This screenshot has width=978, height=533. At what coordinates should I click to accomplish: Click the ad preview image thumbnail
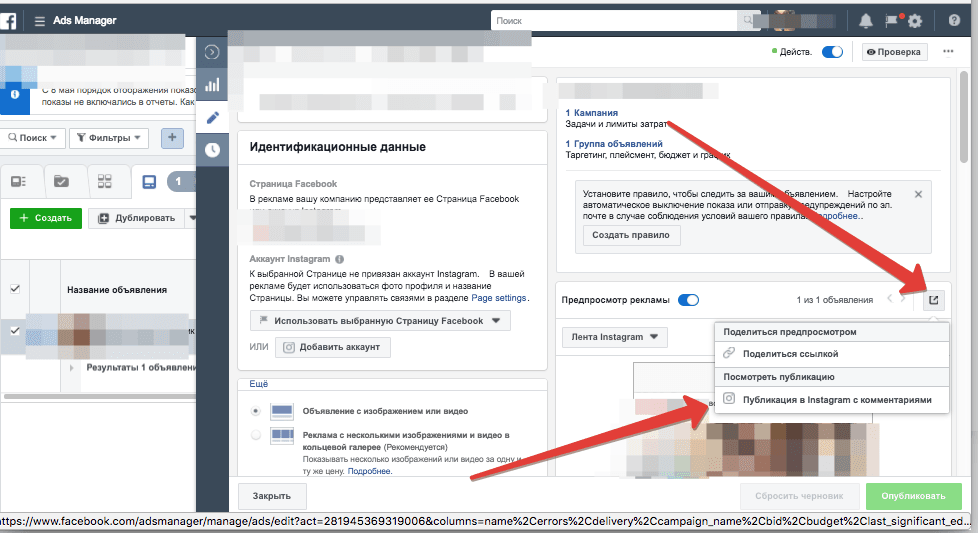[753, 448]
